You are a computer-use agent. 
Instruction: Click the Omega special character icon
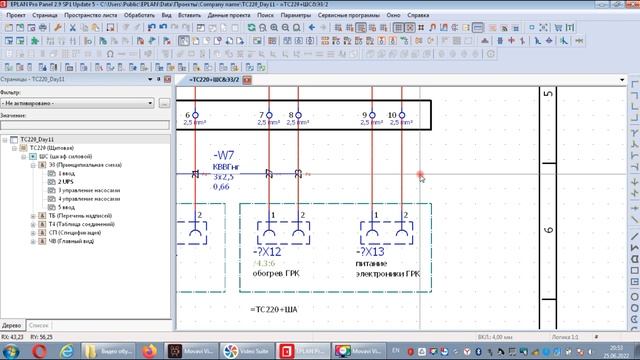[110, 54]
